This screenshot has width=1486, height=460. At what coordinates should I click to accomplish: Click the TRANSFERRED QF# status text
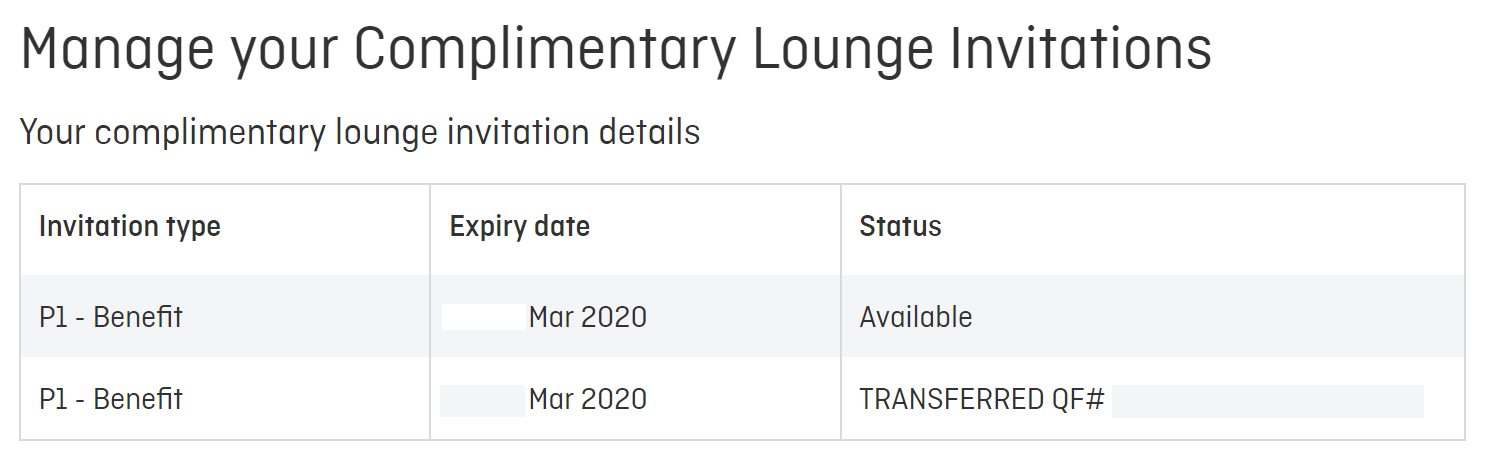click(x=982, y=400)
